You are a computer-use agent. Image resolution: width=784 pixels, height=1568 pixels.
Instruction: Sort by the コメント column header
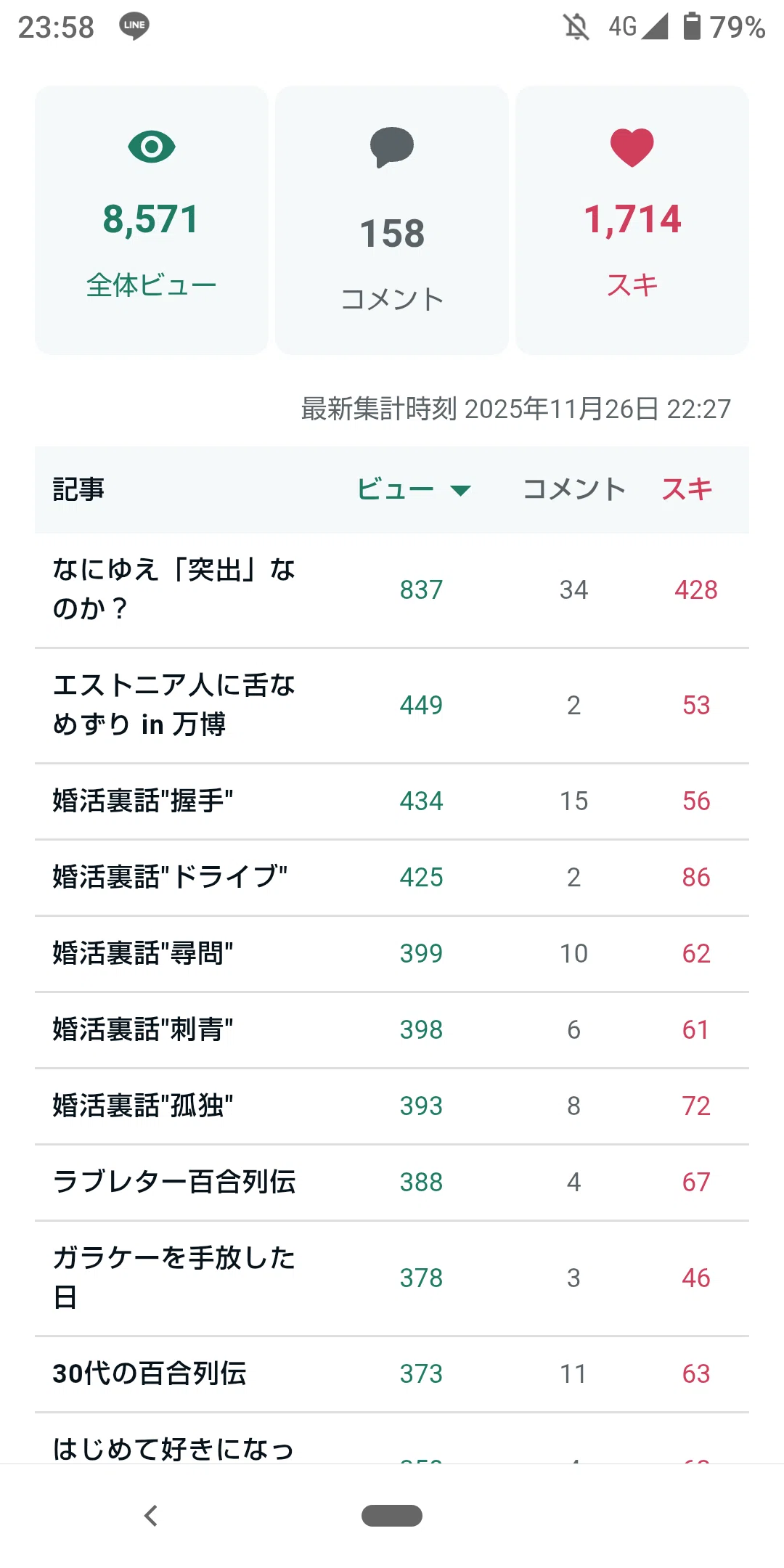coord(573,489)
